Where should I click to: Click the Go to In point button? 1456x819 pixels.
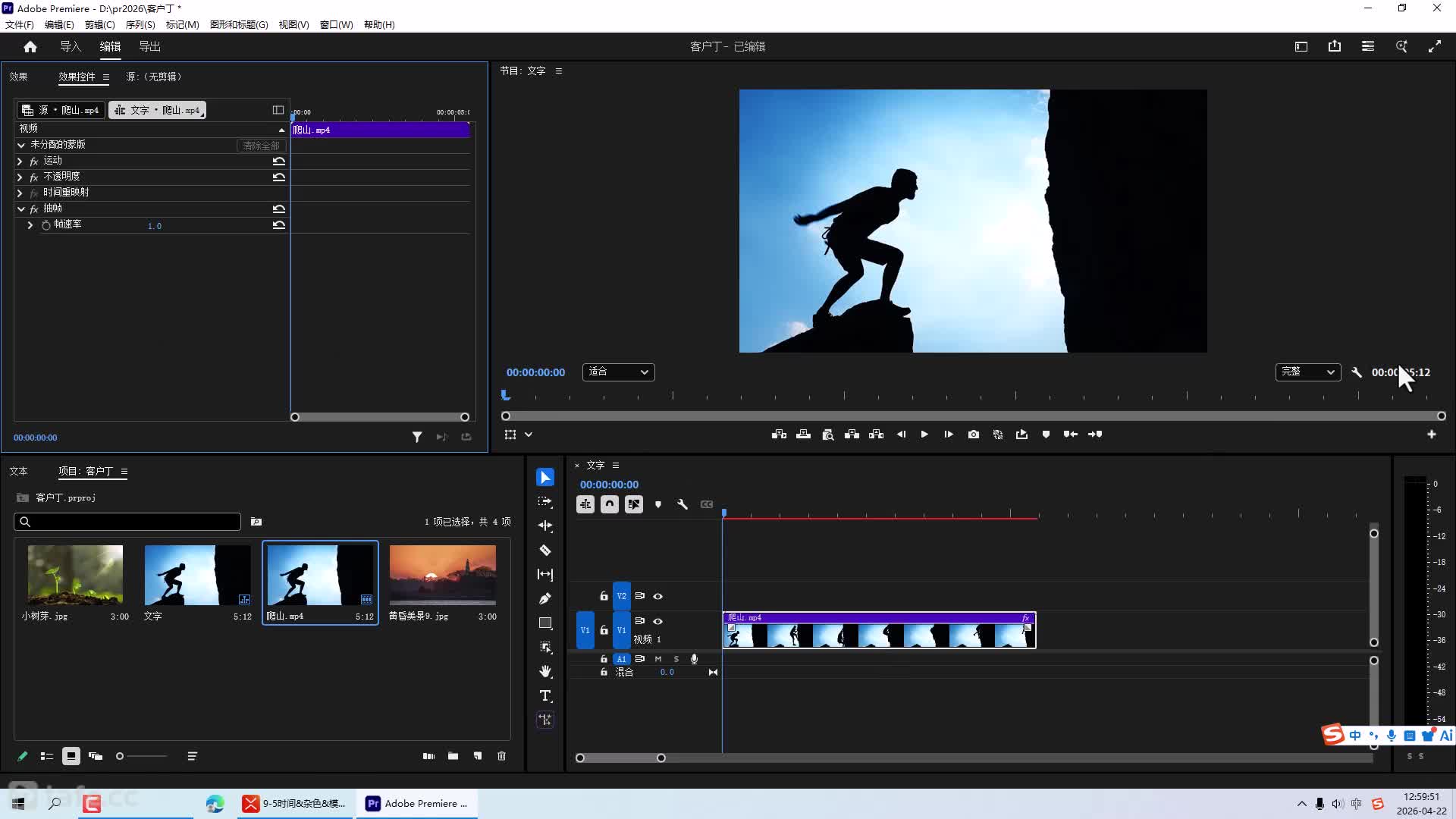(x=1071, y=435)
